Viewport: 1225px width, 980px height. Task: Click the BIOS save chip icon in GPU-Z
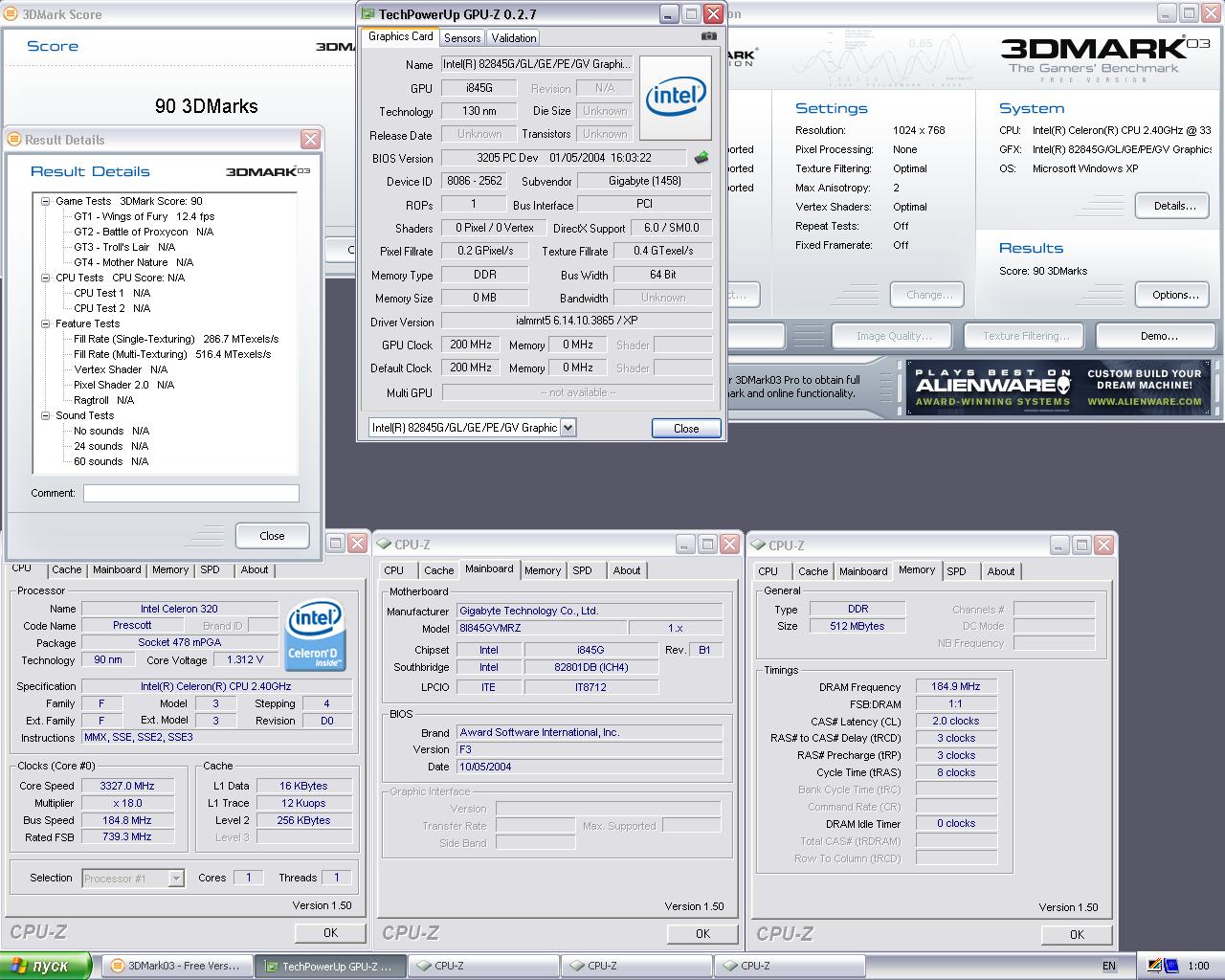[x=702, y=158]
